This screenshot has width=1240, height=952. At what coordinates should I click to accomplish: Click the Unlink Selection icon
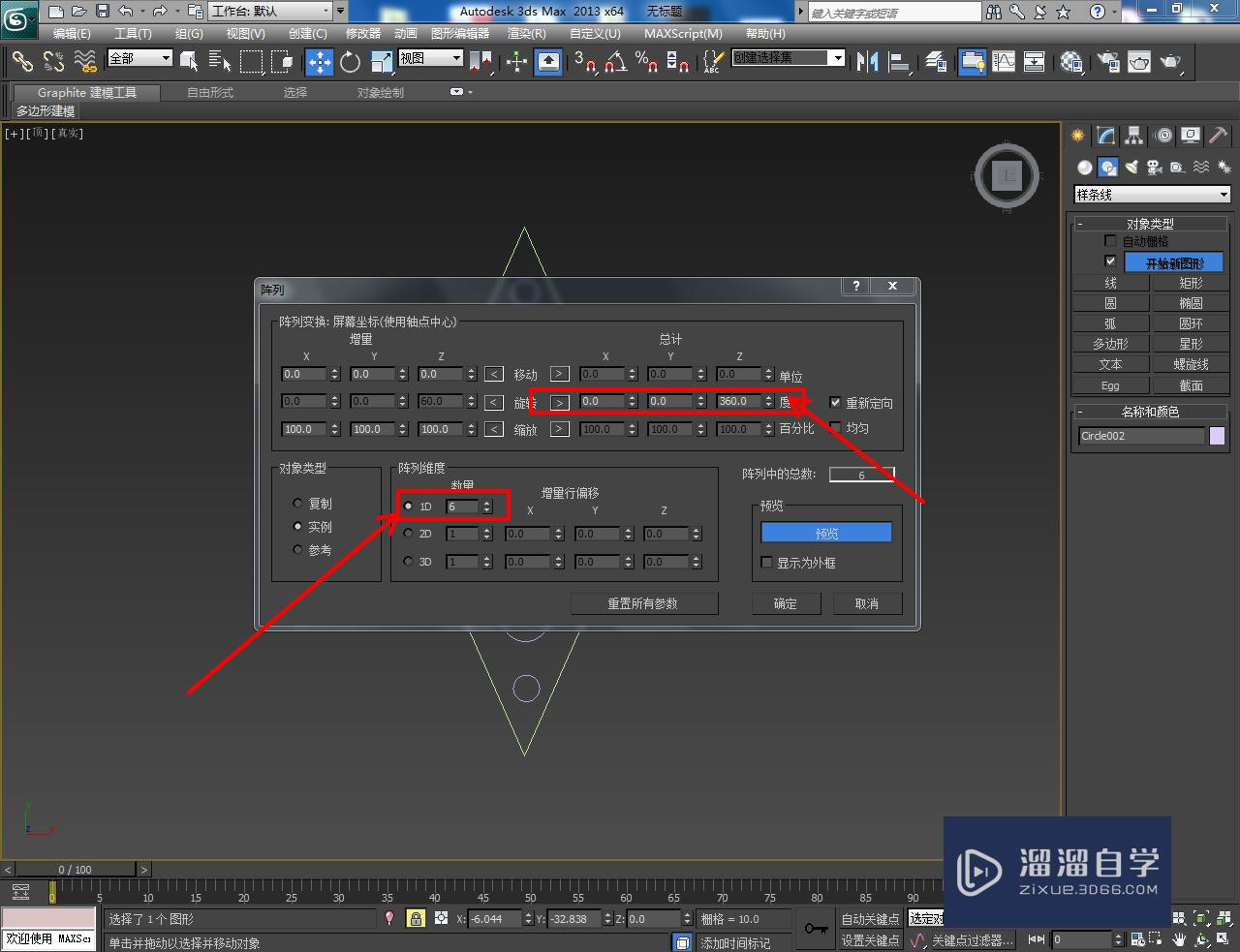53,62
